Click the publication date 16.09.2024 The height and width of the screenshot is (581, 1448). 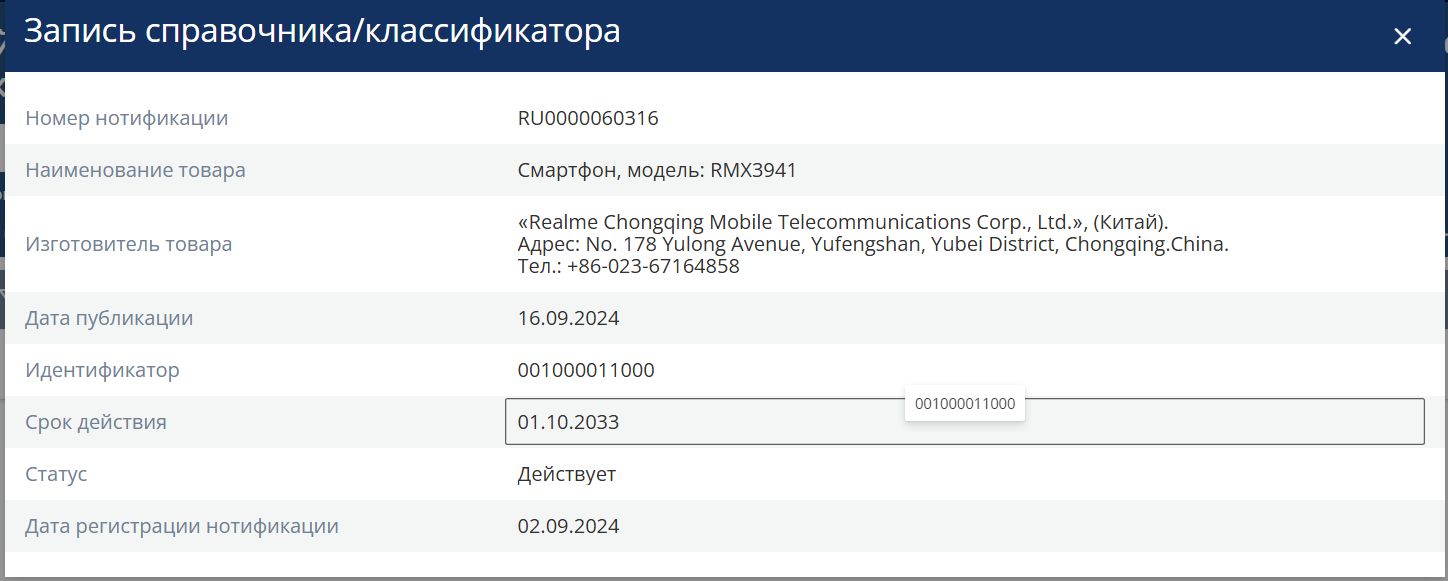(568, 318)
